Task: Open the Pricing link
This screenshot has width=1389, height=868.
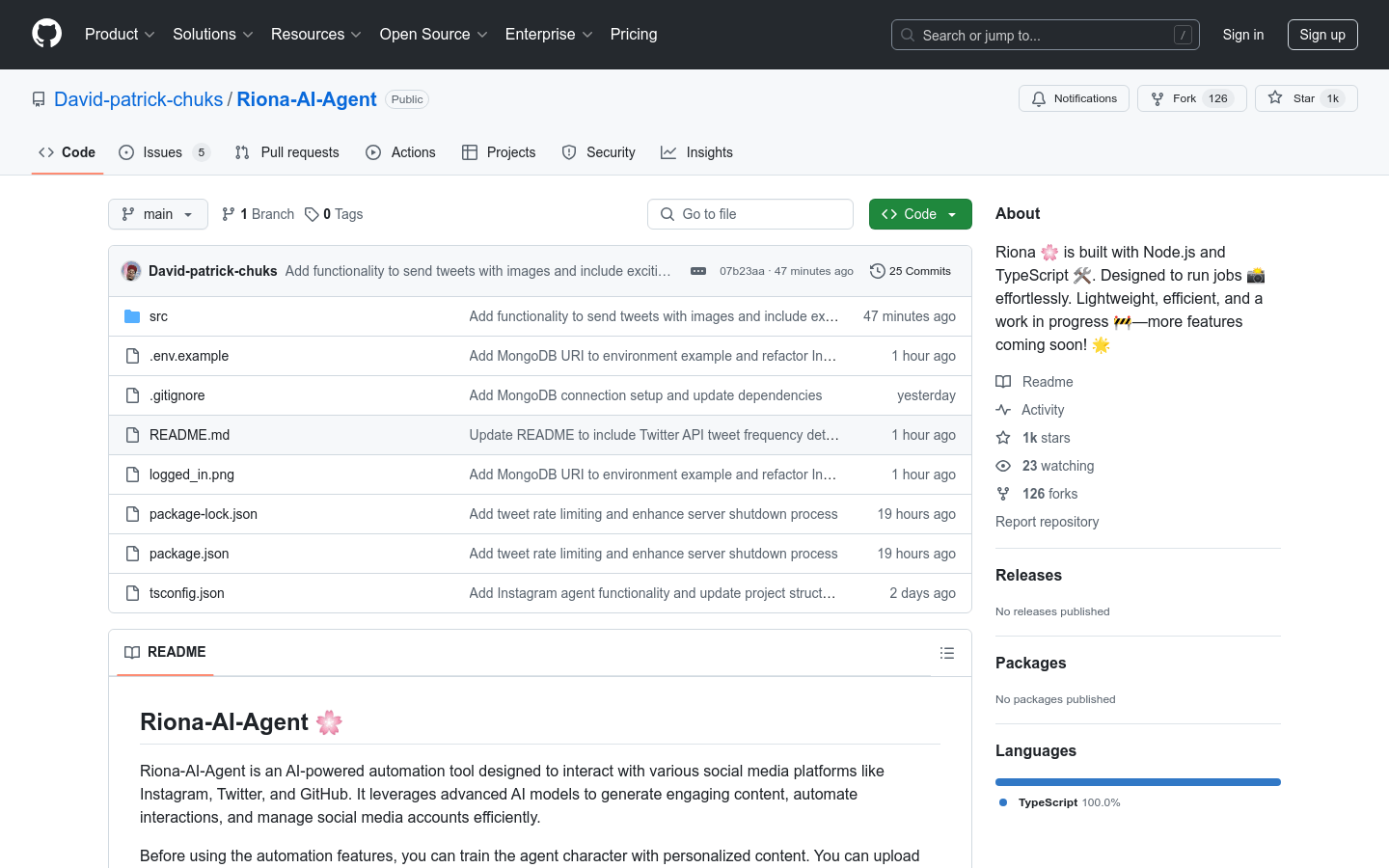Action: pyautogui.click(x=634, y=34)
